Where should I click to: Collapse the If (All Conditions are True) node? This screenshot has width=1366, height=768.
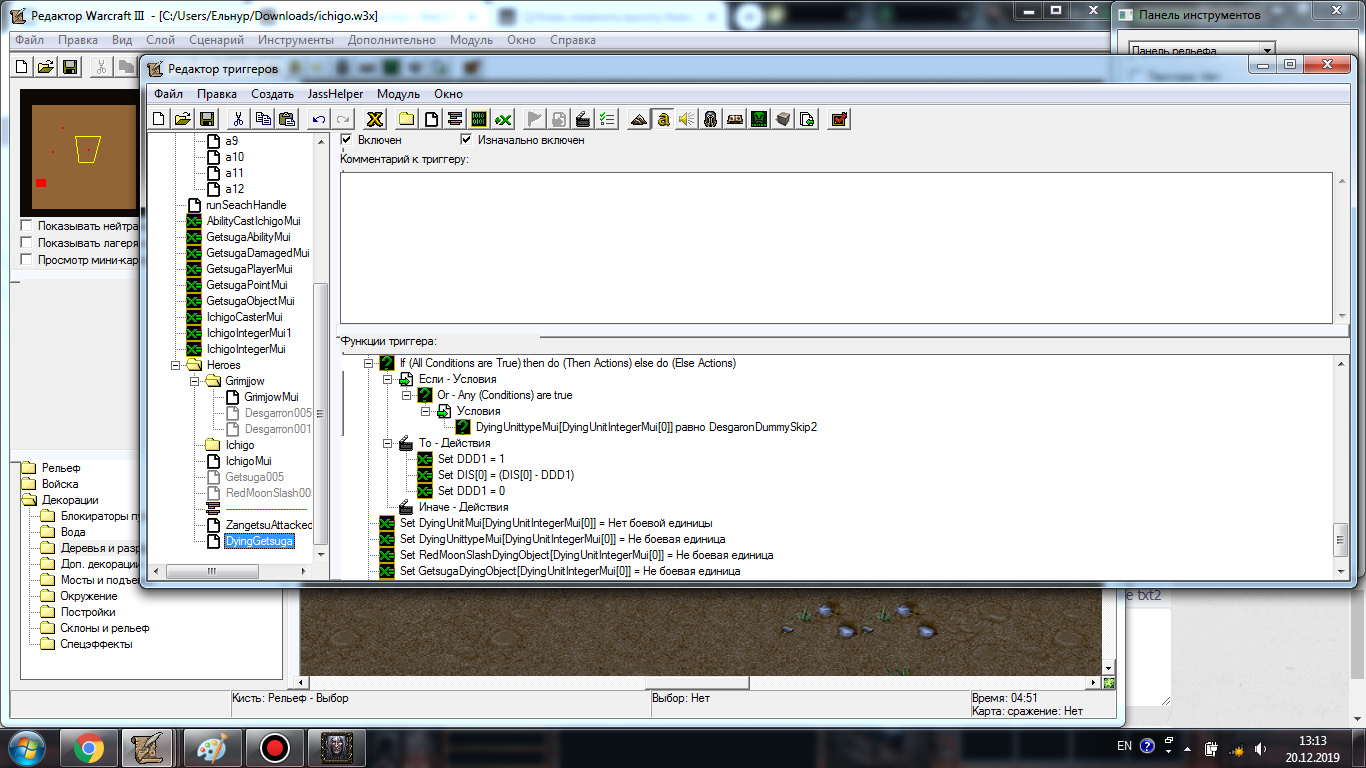click(x=368, y=363)
